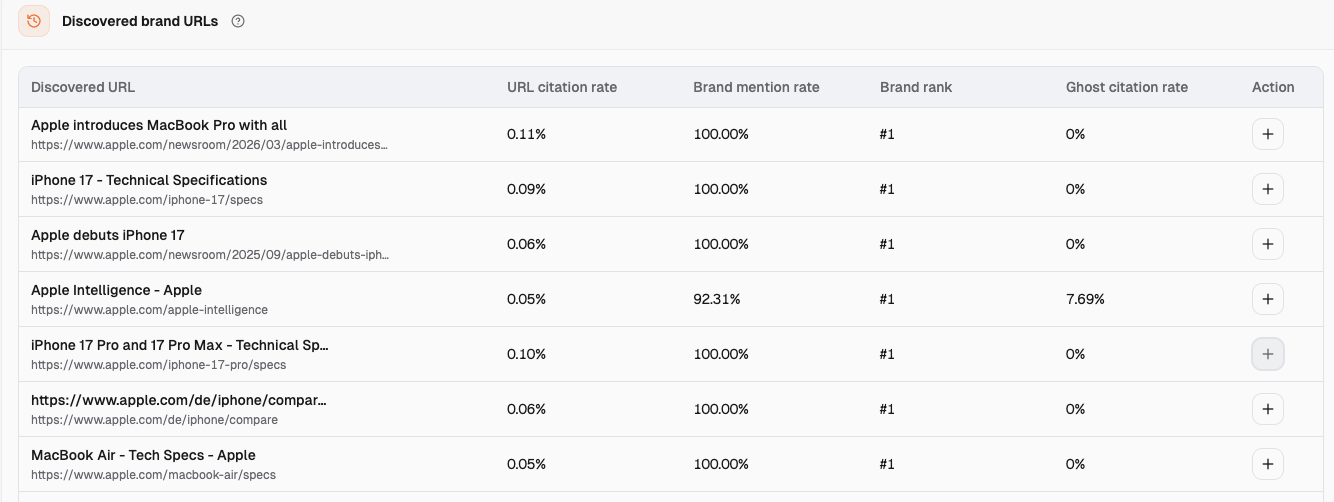This screenshot has width=1334, height=502.
Task: Open the Apple Intelligence - Apple title
Action: tap(117, 290)
